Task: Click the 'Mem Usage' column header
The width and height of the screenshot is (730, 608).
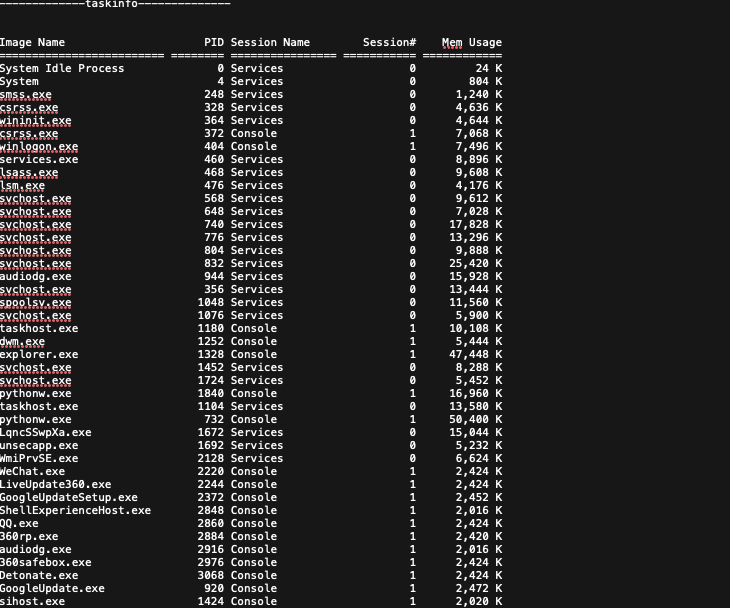Action: coord(472,42)
